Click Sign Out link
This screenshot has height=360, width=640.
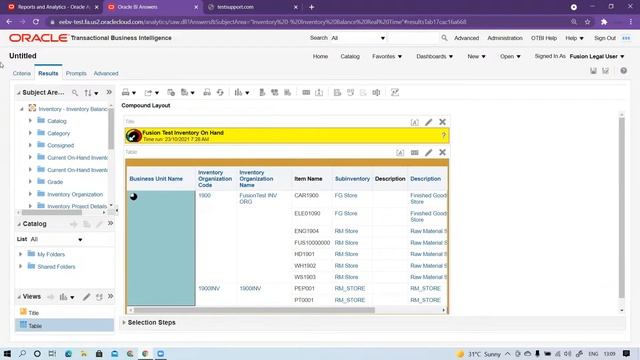tap(605, 38)
